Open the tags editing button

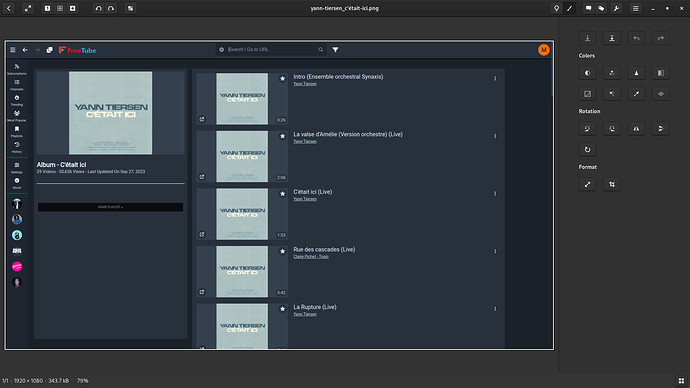click(x=601, y=8)
